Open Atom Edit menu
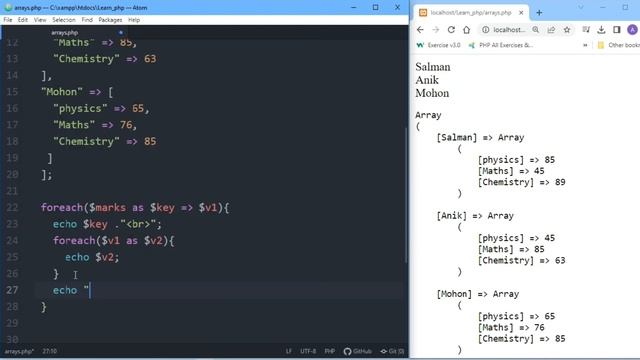Viewport: 640px width, 360px height. (x=23, y=20)
